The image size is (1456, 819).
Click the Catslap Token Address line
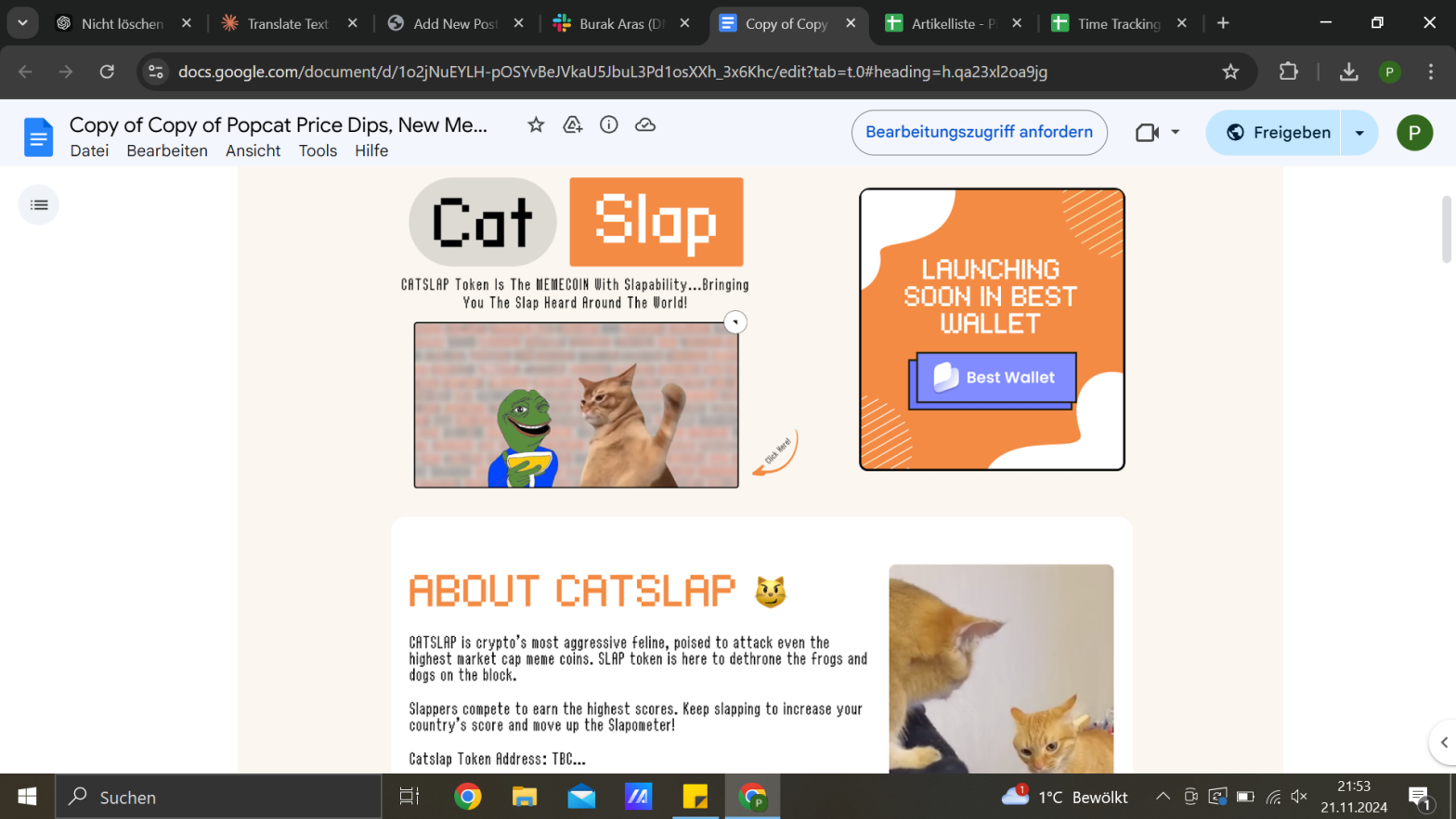497,759
